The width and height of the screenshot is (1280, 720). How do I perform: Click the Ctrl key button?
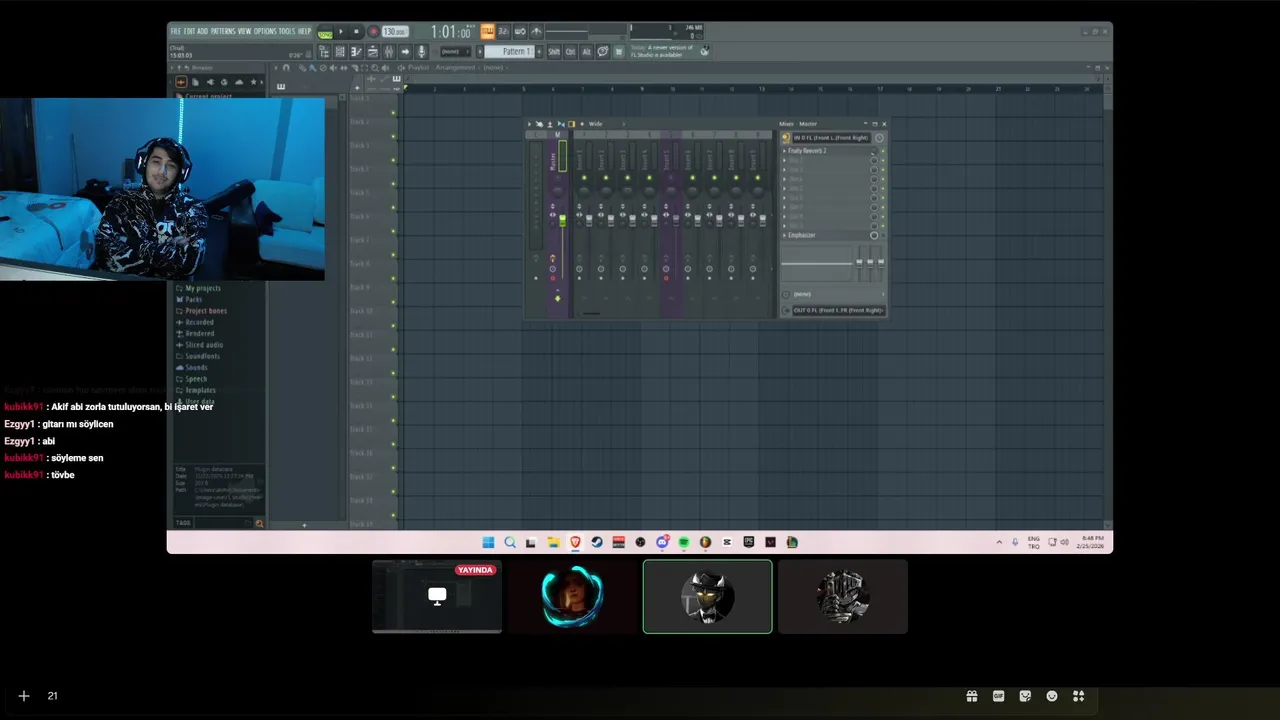click(570, 51)
